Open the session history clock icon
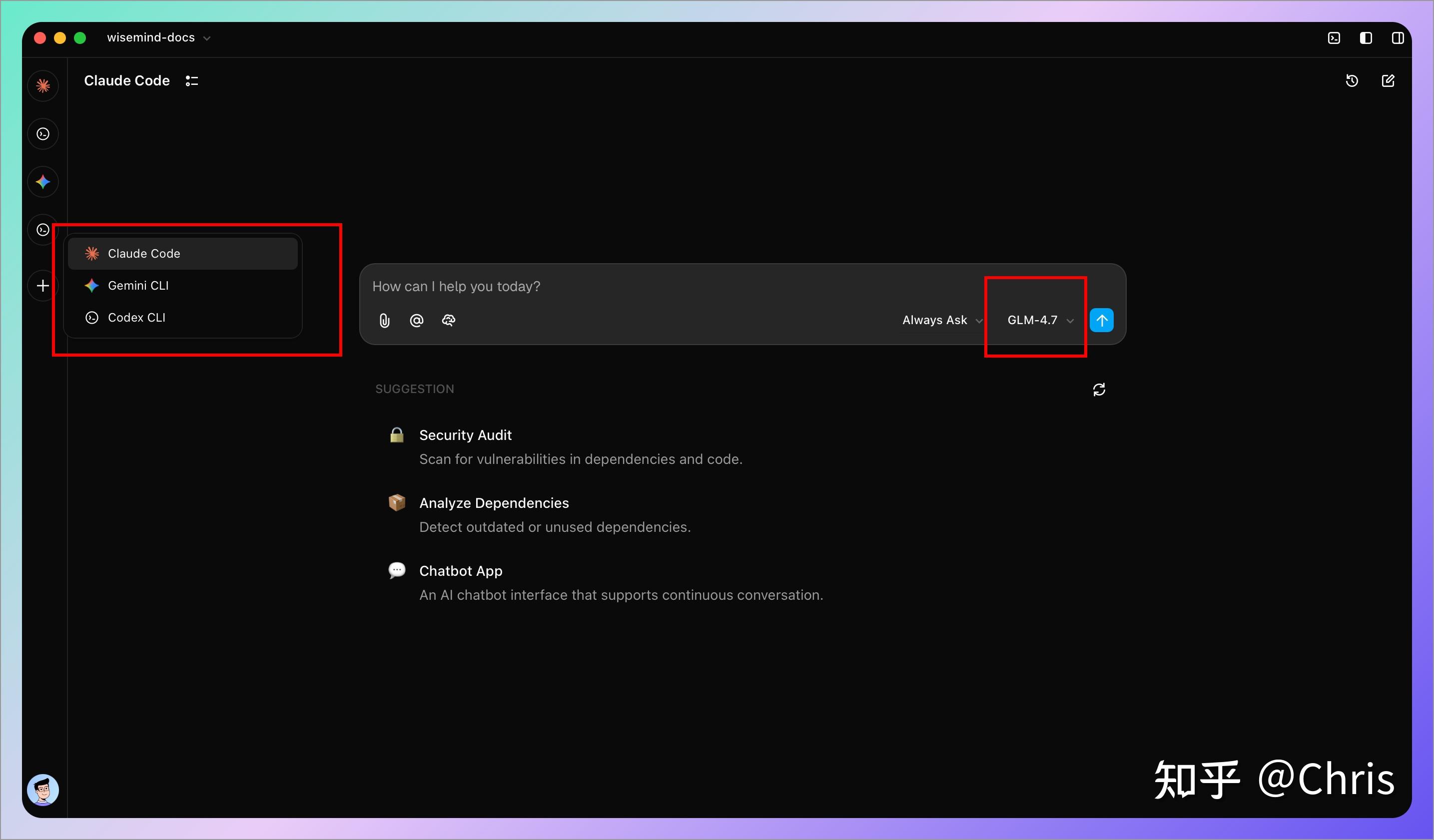Screen dimensions: 1434x840 [1352, 81]
